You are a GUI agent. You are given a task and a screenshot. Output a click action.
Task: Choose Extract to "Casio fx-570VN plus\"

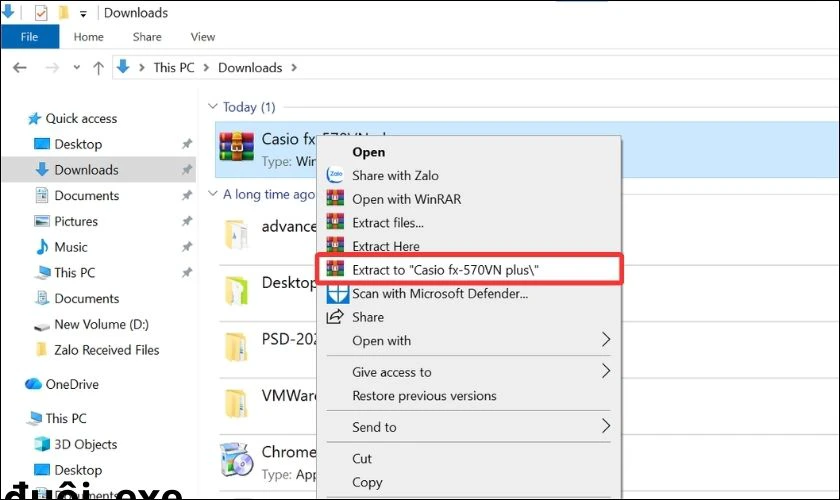coord(469,270)
